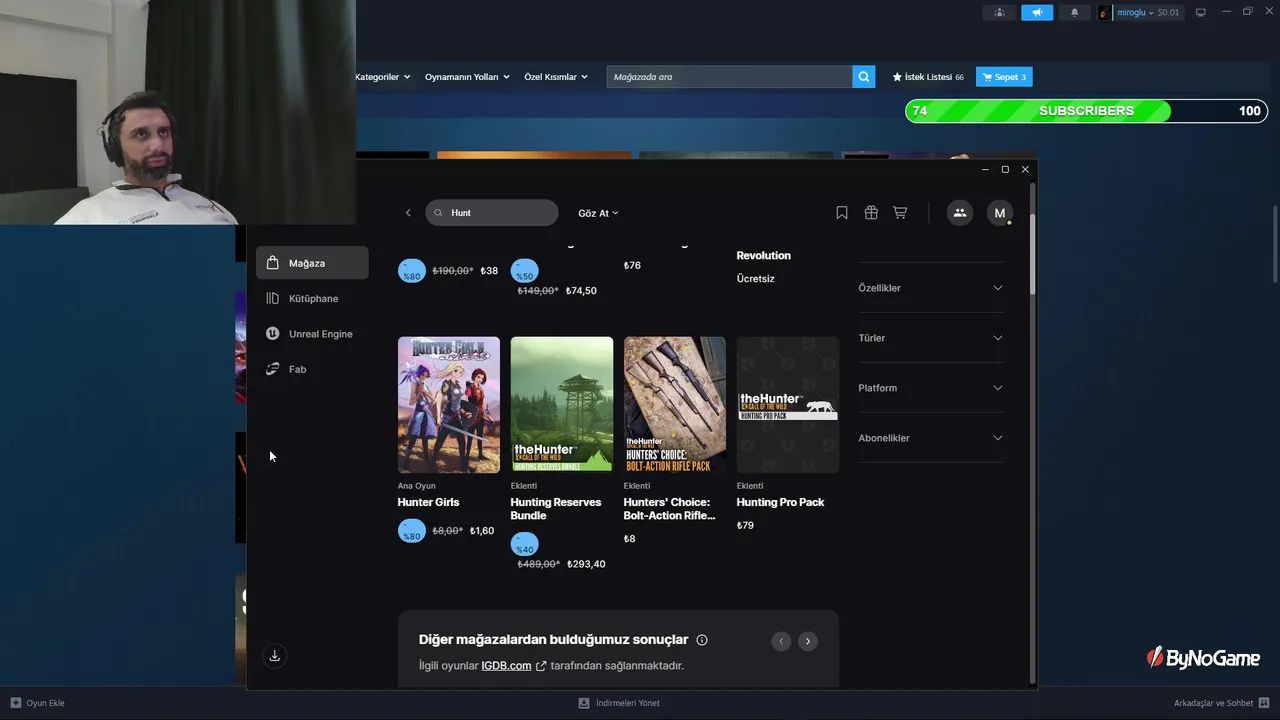The height and width of the screenshot is (720, 1280).
Task: Open the Göz At dropdown
Action: point(598,213)
